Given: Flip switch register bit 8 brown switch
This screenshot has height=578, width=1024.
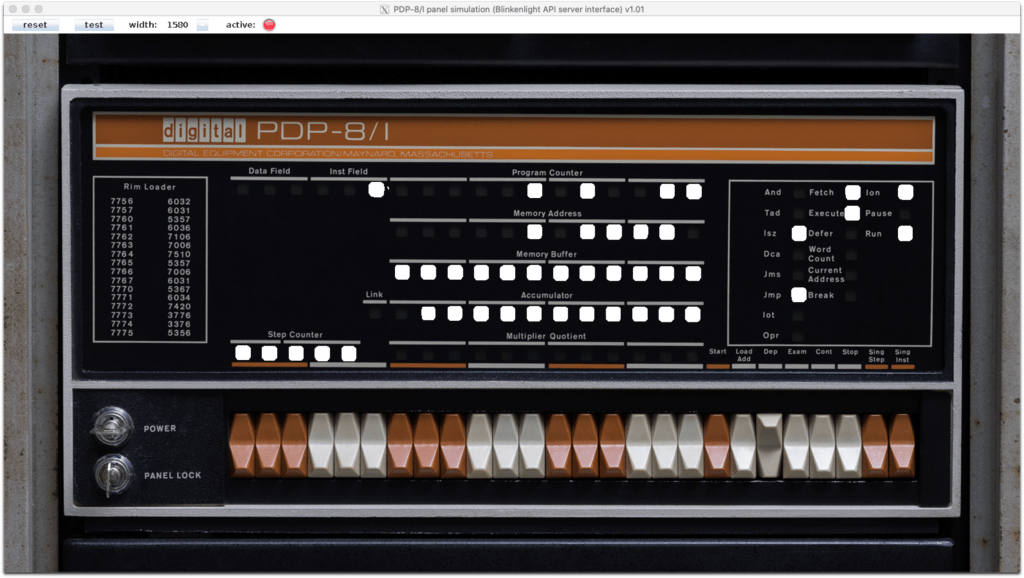Looking at the screenshot, I should pyautogui.click(x=612, y=445).
